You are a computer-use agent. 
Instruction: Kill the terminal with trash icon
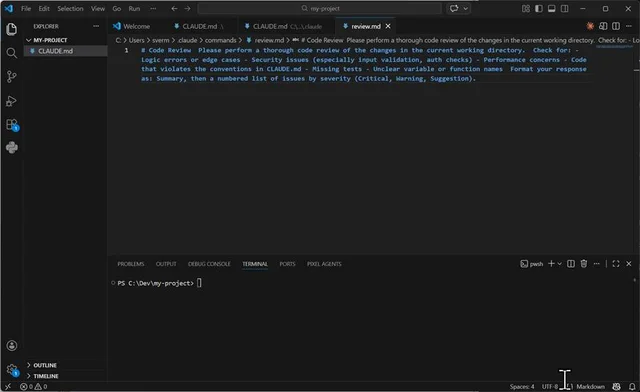coord(584,264)
